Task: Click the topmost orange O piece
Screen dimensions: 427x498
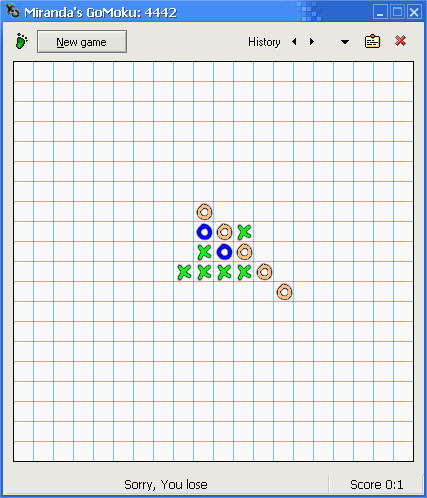Action: click(204, 212)
